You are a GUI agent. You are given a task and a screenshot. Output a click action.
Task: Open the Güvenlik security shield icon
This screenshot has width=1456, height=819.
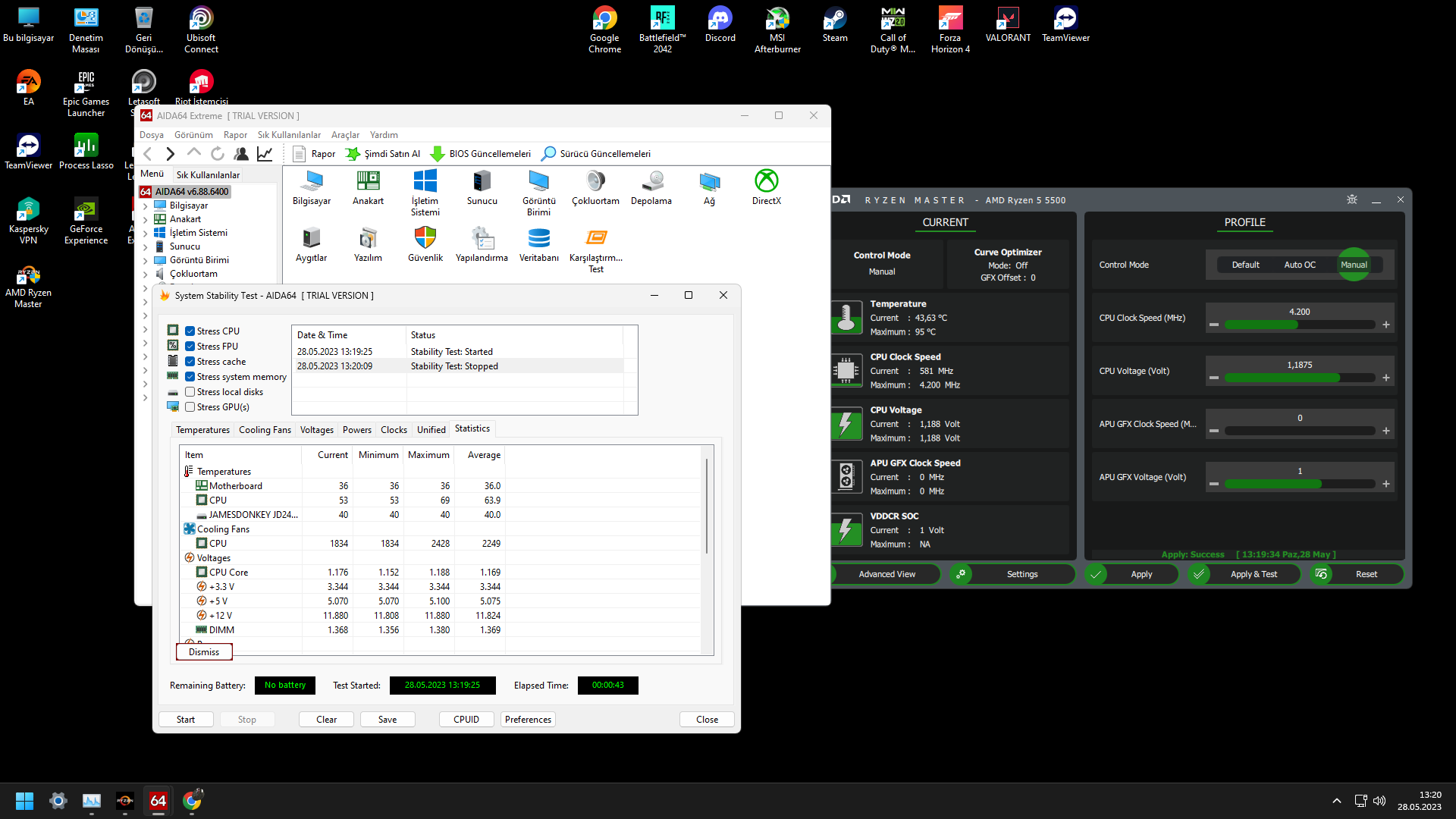click(425, 239)
